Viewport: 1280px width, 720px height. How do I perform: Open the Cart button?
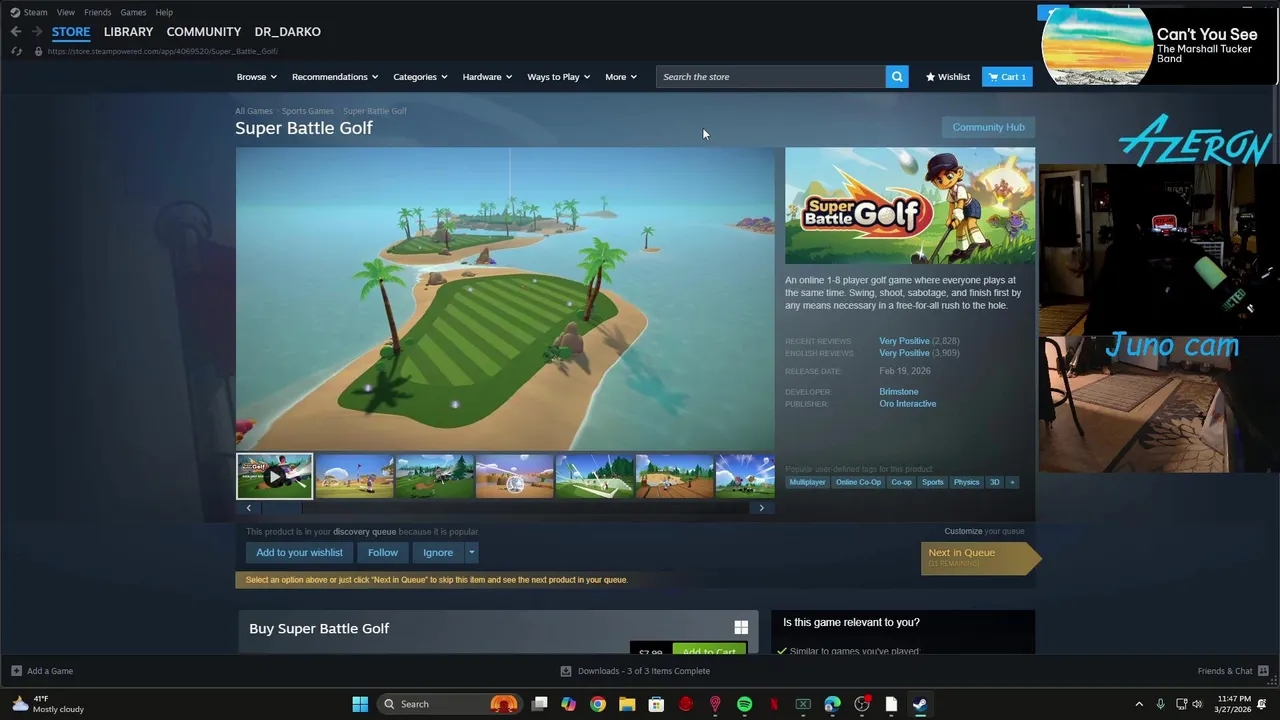(x=1007, y=77)
